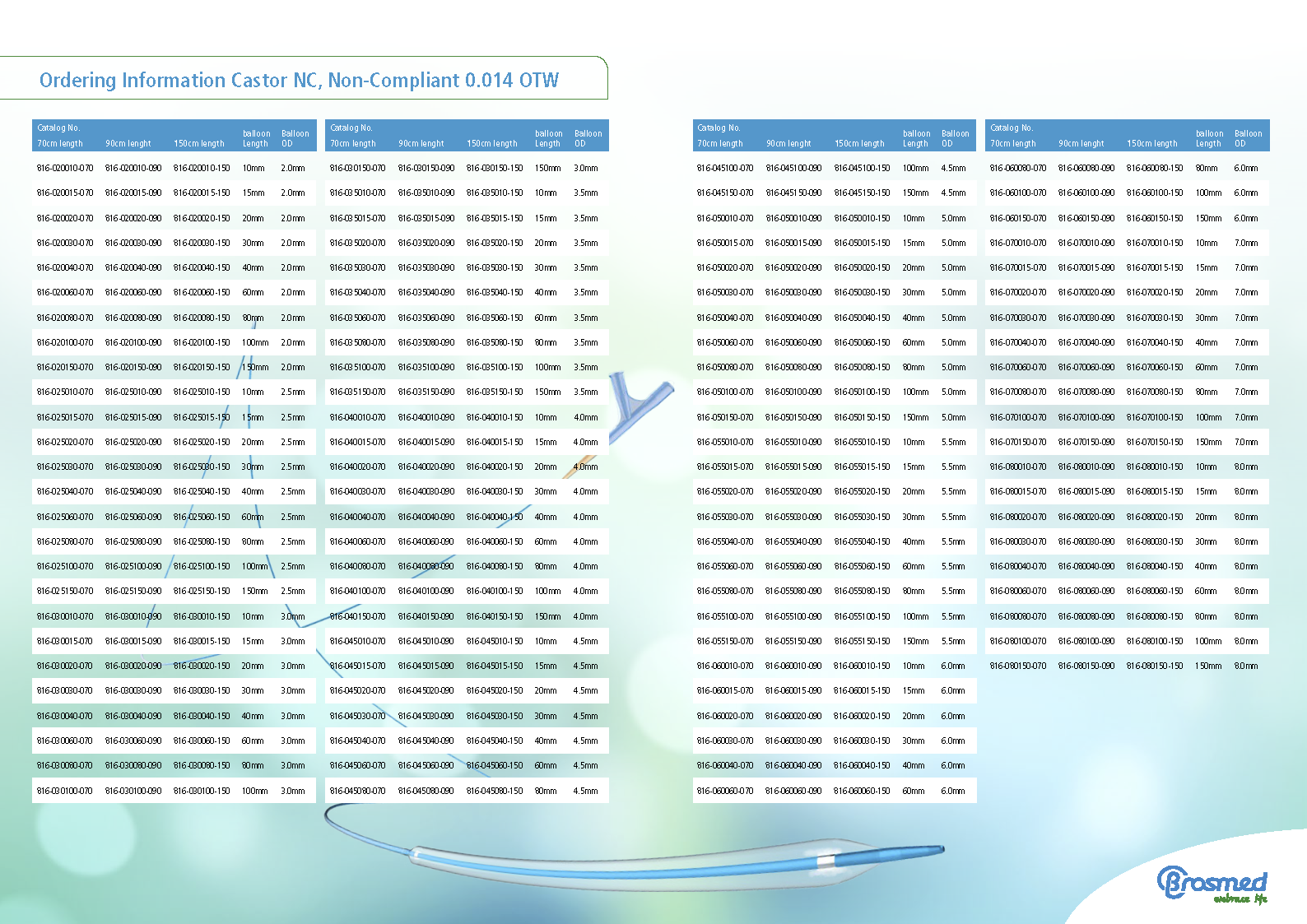Select catalog number 816-080150-150

(1155, 666)
